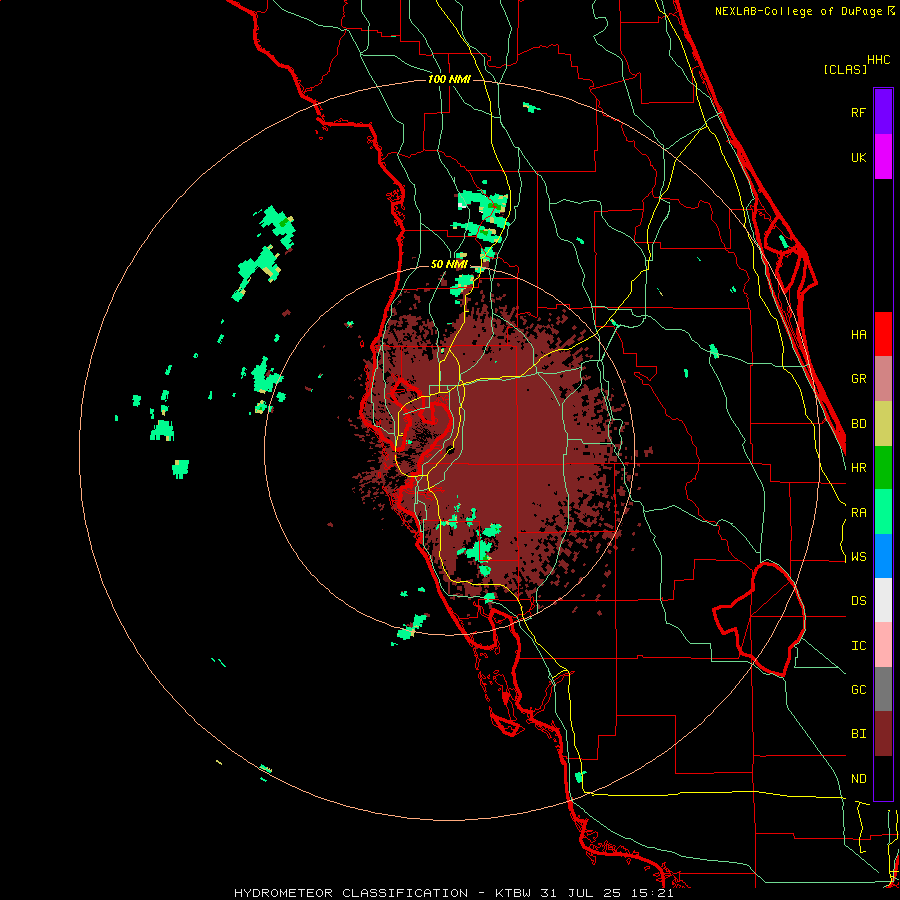Click the "WS" legend label
Viewport: 900px width, 900px height.
click(859, 557)
